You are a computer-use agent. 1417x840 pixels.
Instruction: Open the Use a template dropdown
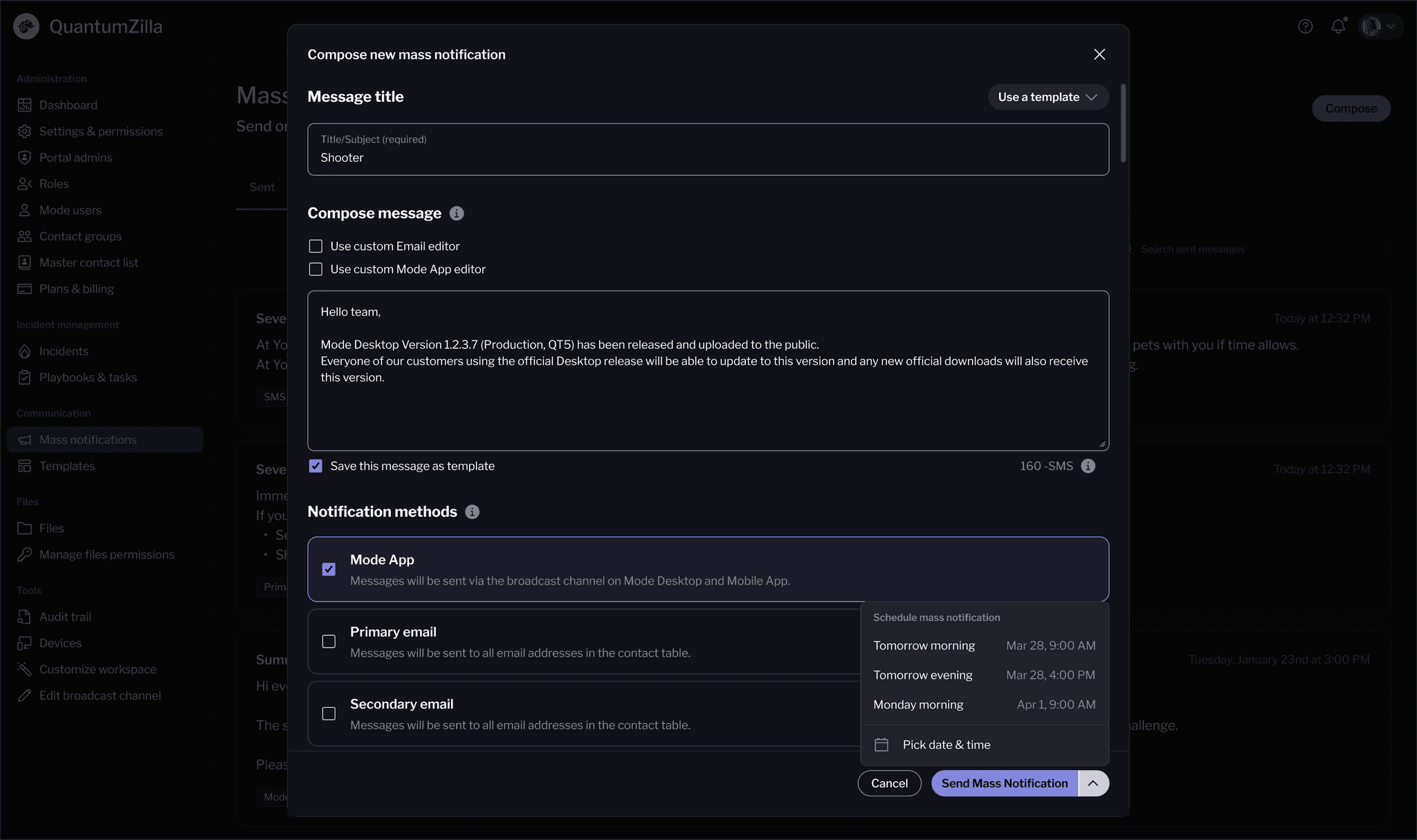pos(1048,97)
